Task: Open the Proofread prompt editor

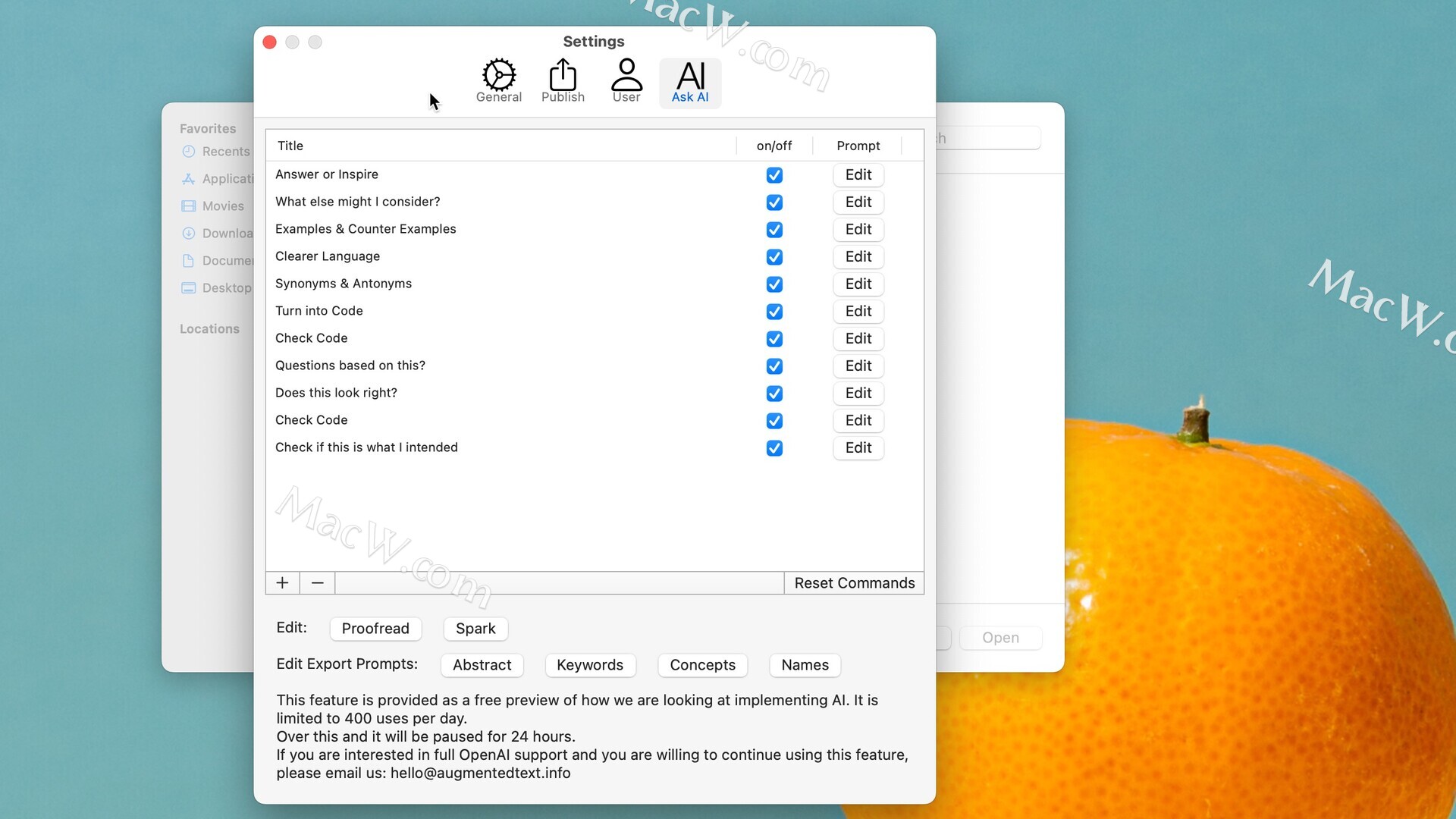Action: (x=375, y=629)
